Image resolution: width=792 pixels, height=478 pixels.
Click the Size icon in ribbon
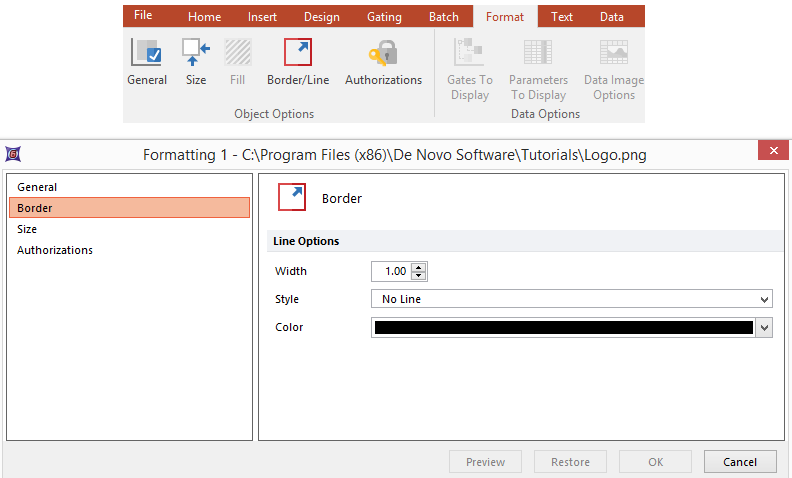pos(196,54)
